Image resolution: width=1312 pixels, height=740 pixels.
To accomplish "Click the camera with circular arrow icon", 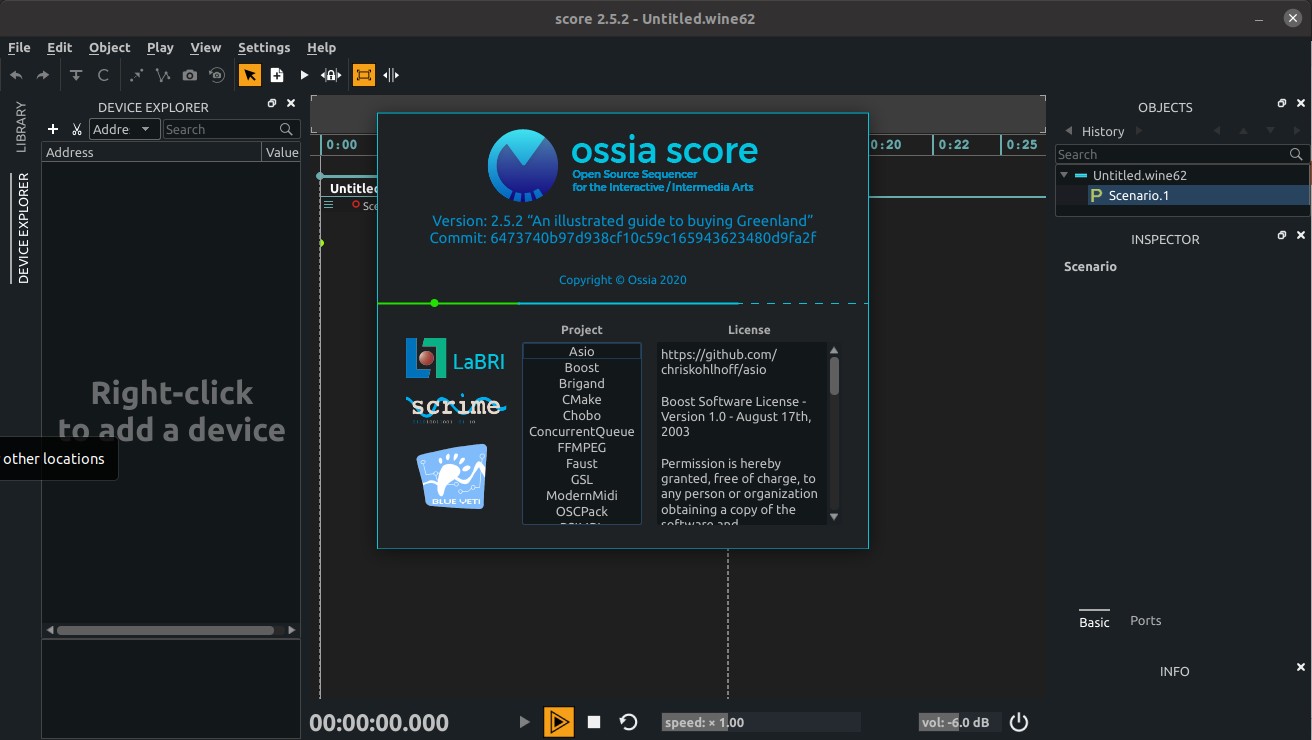I will 217,75.
